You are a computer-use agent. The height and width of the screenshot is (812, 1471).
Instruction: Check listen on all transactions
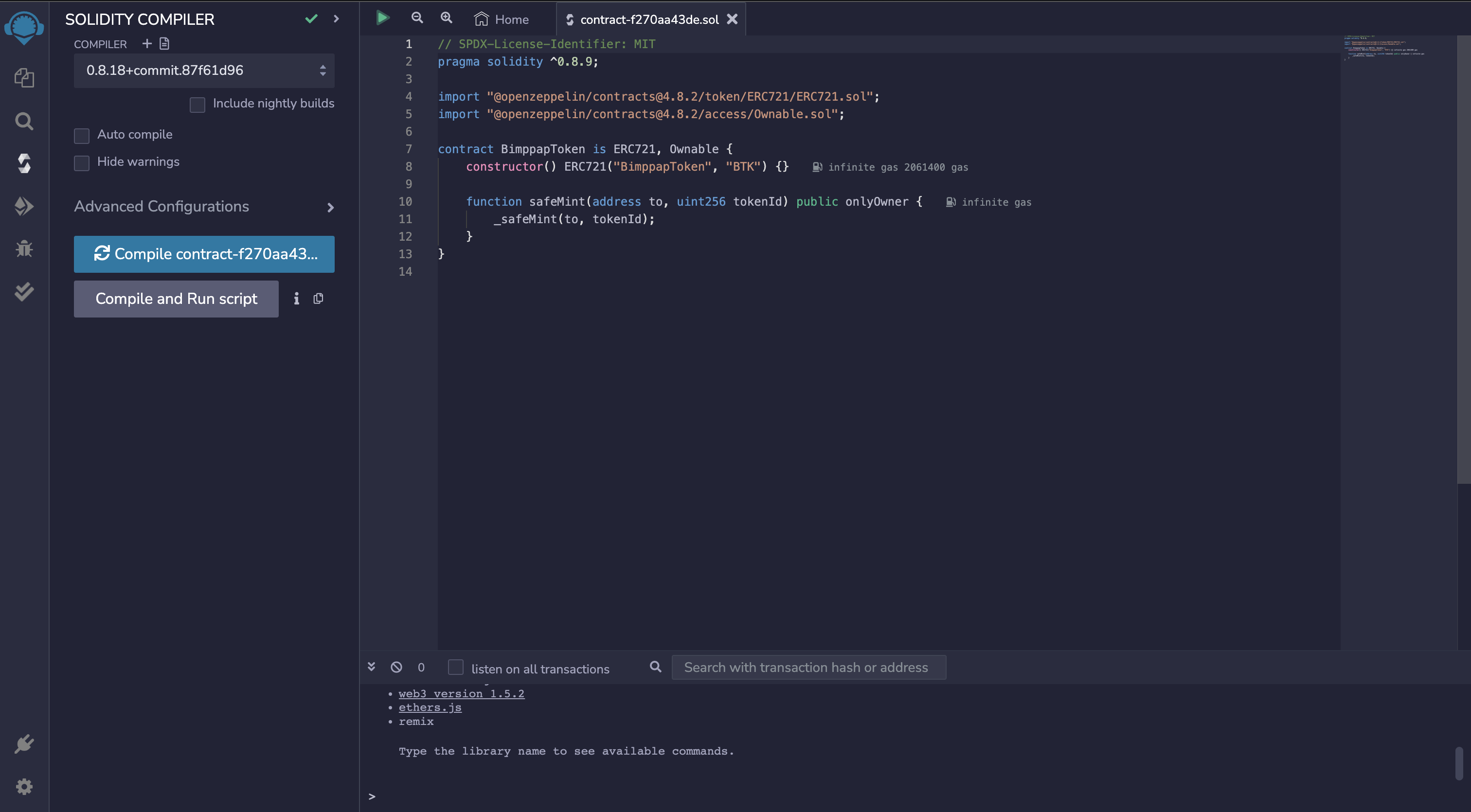pyautogui.click(x=456, y=667)
